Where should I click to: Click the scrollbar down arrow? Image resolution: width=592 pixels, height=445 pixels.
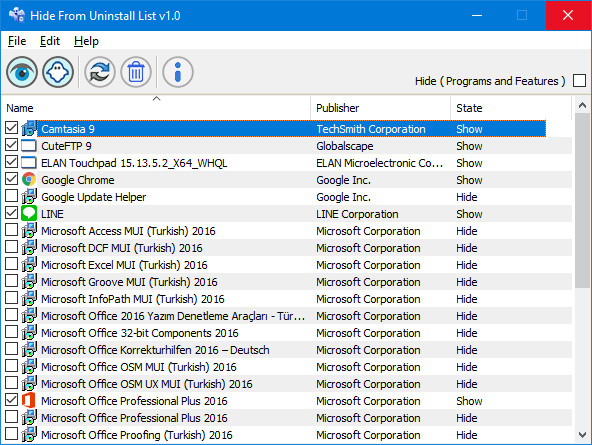tap(582, 435)
